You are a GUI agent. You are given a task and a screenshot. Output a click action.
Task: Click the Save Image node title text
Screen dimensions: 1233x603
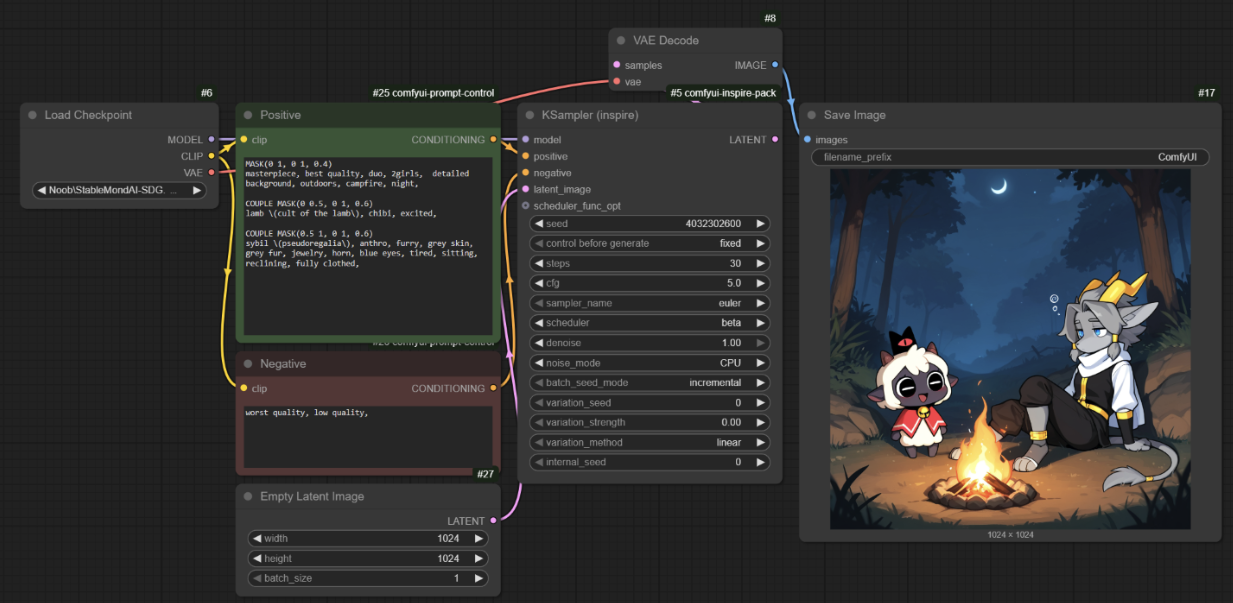coord(855,115)
